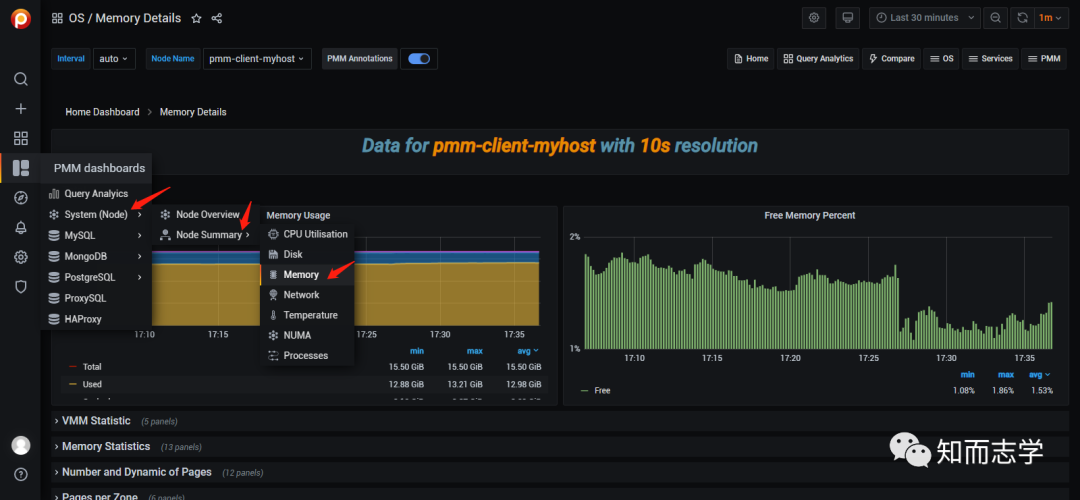Open the Interval auto dropdown
Viewport: 1080px width, 500px height.
[x=114, y=59]
